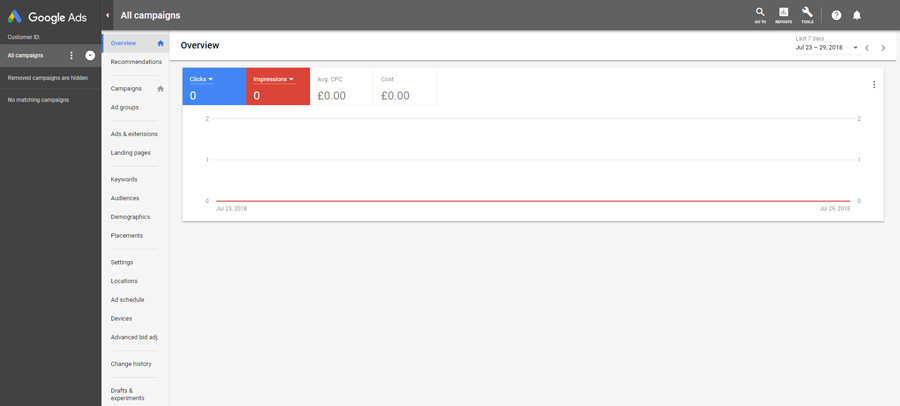This screenshot has width=900, height=406.
Task: Open the help question mark icon
Action: click(x=836, y=16)
